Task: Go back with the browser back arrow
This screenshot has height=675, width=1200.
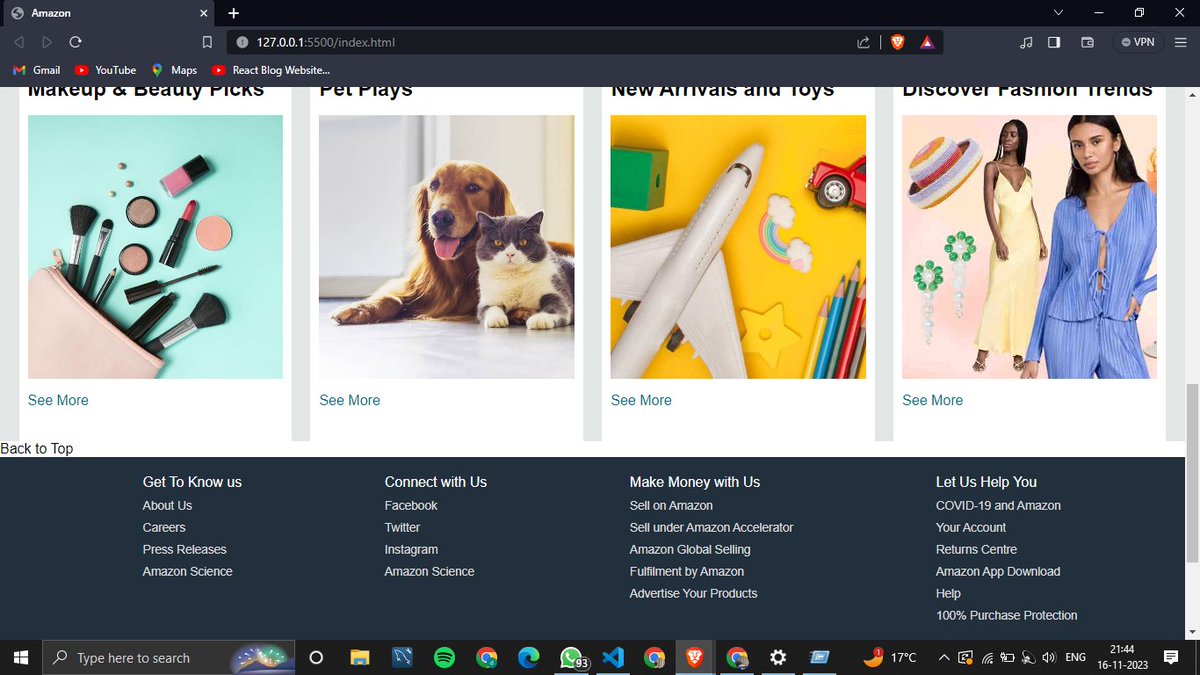Action: 19,42
